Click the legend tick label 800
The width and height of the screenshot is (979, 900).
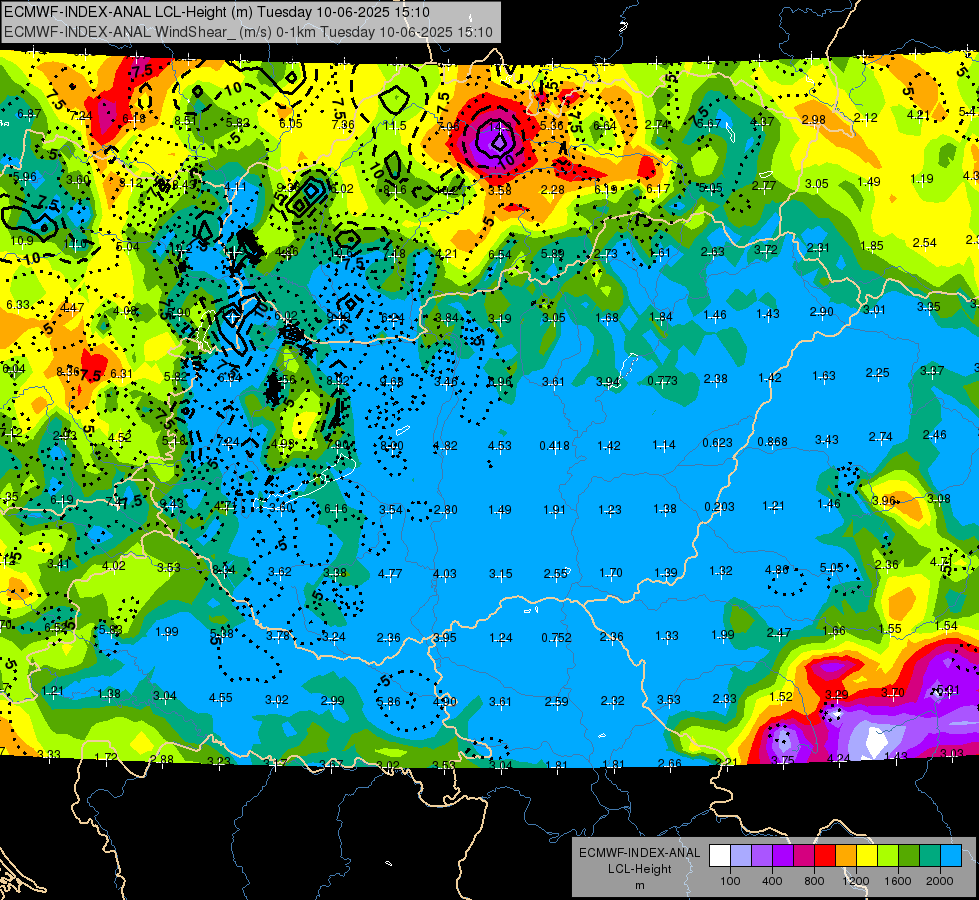click(814, 881)
